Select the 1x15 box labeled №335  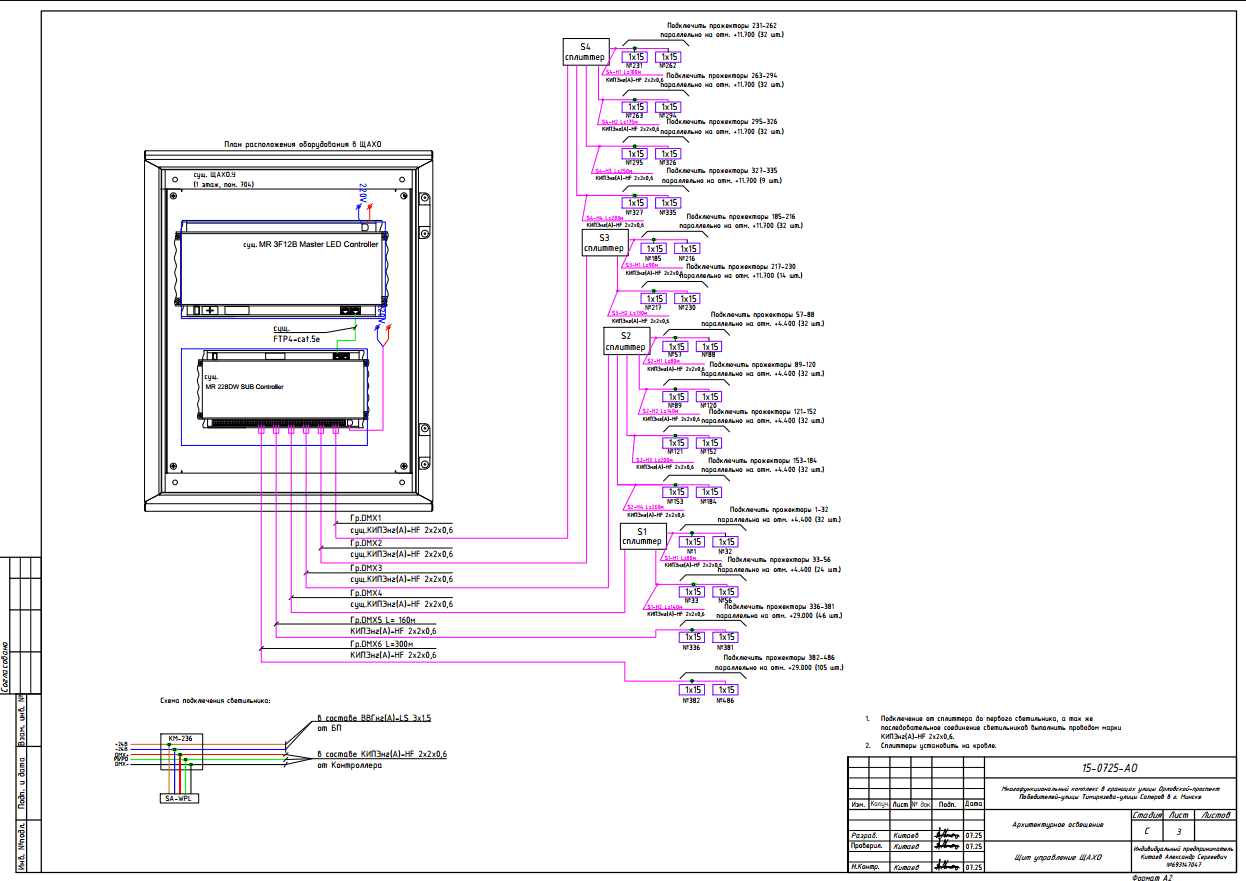[x=669, y=203]
